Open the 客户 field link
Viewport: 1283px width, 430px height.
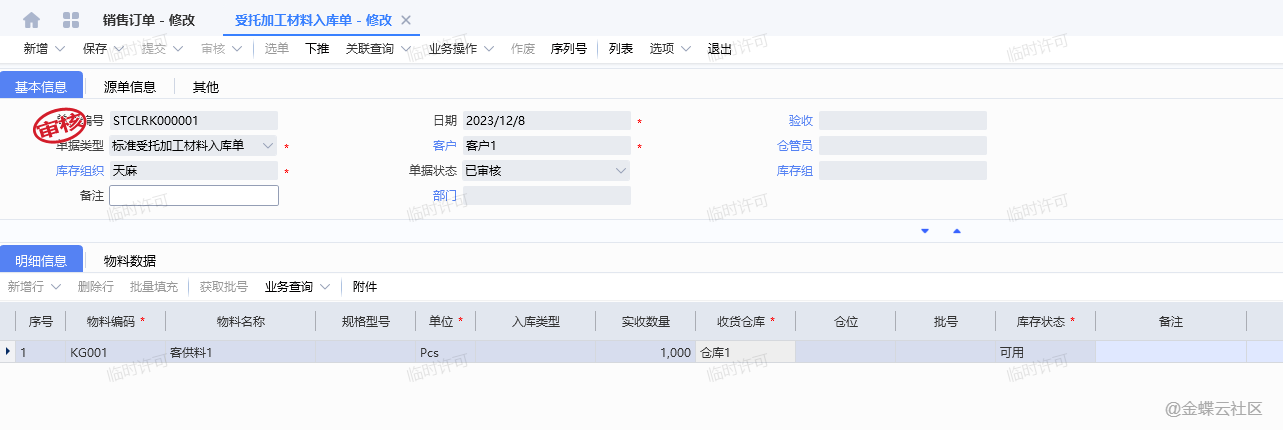pyautogui.click(x=444, y=146)
